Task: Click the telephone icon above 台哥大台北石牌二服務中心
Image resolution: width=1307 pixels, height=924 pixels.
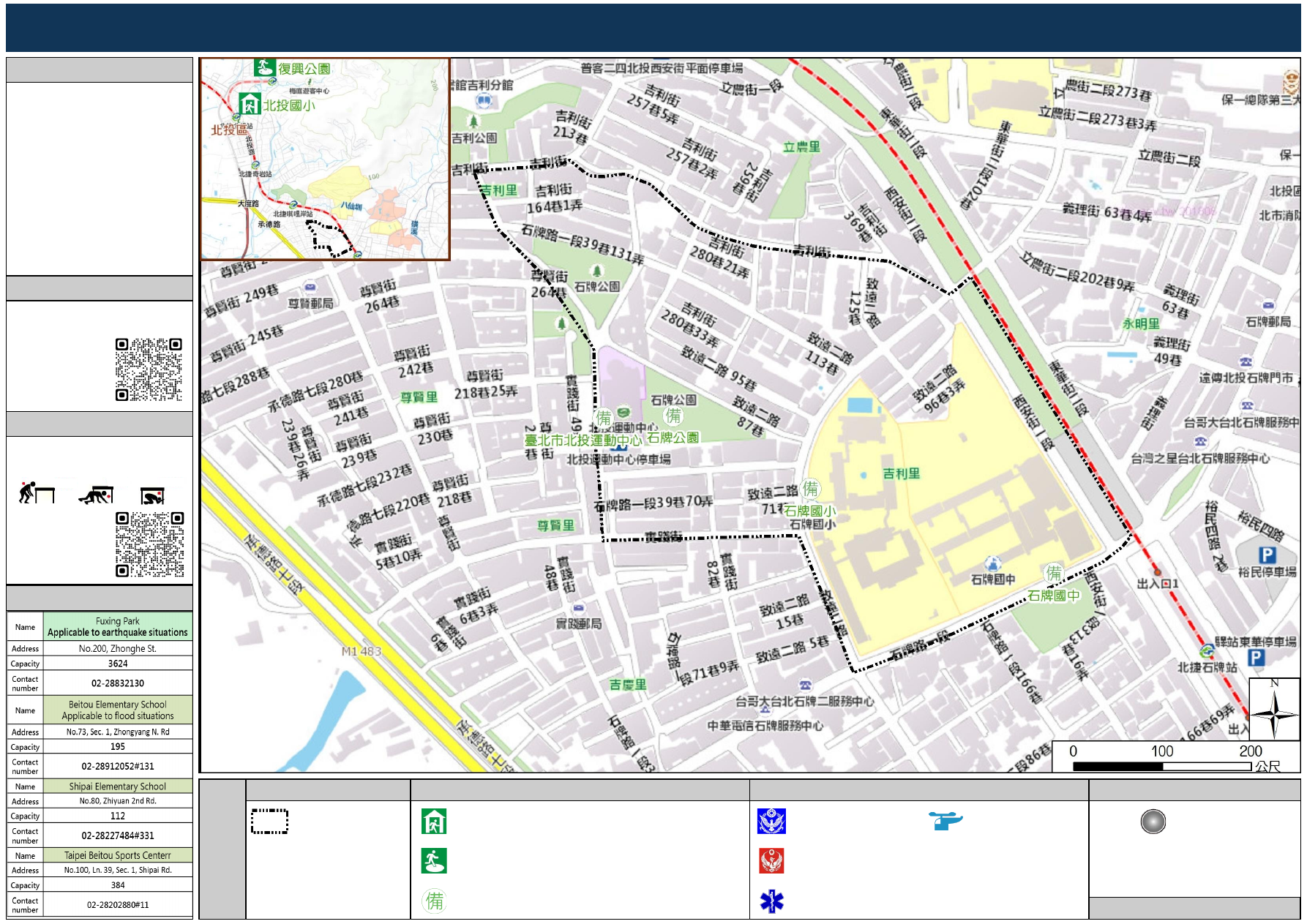Action: tap(805, 686)
